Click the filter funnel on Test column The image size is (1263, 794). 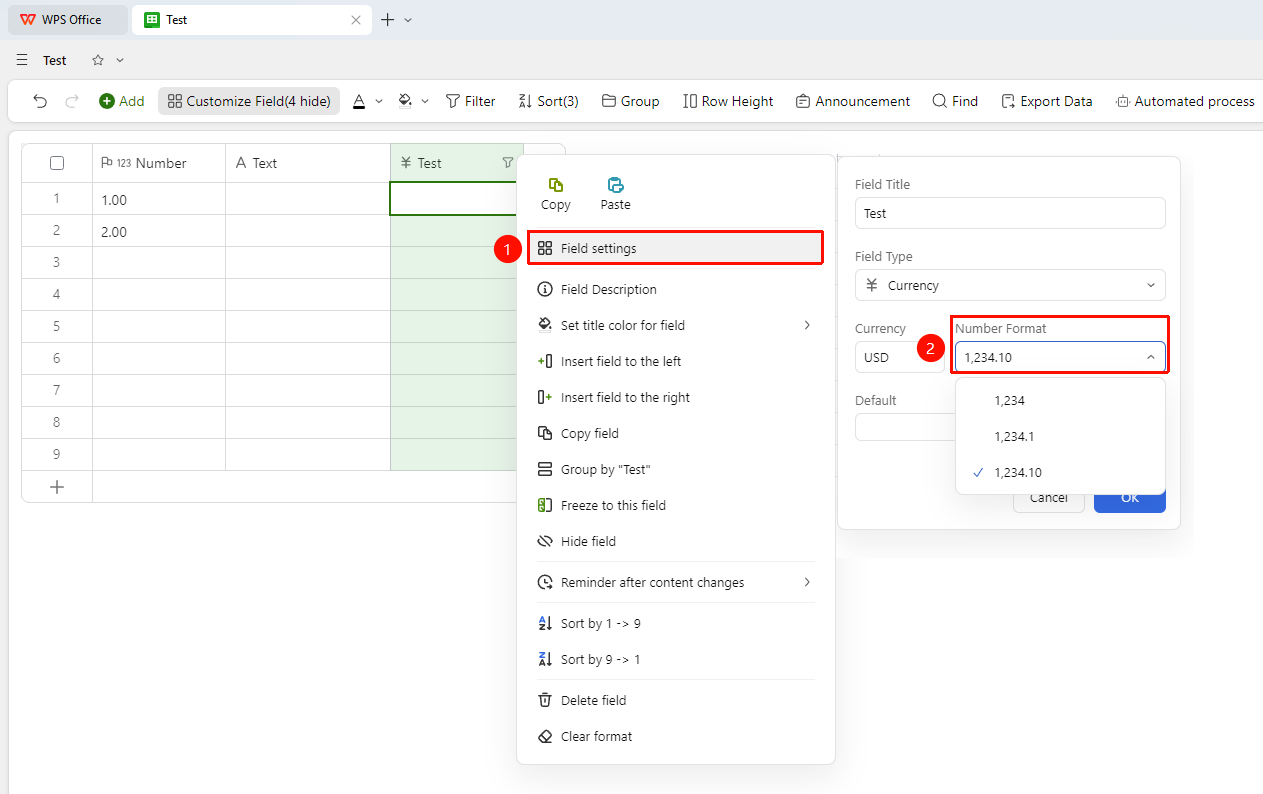pyautogui.click(x=507, y=163)
